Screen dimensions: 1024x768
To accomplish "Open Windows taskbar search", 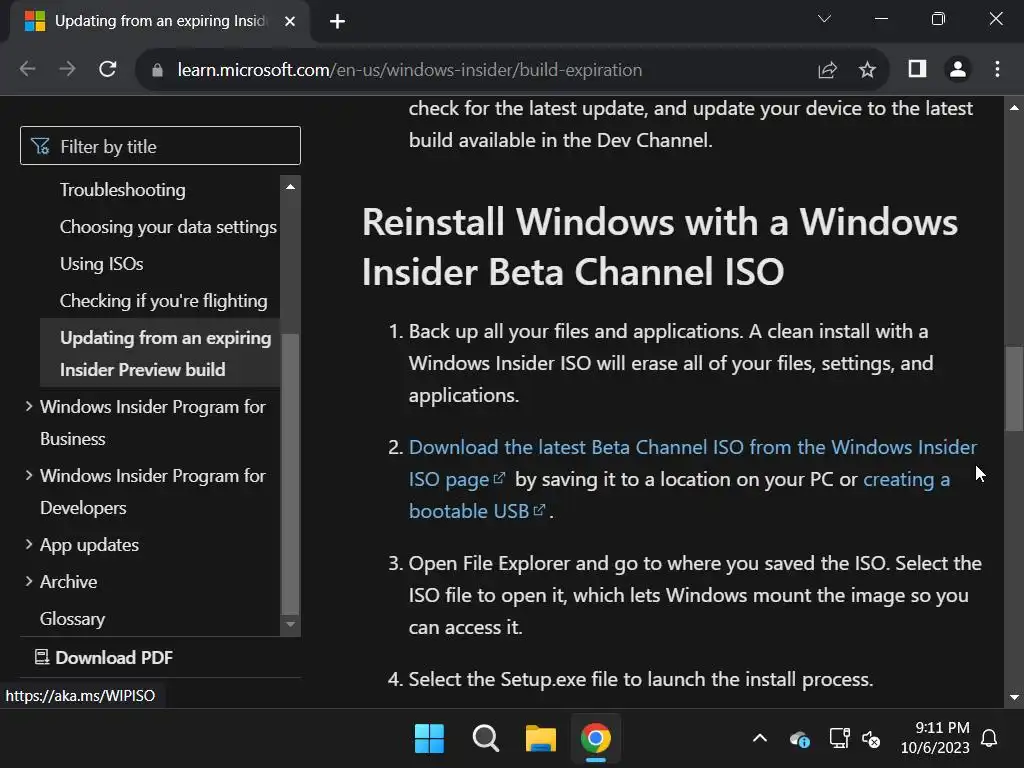I will pyautogui.click(x=485, y=739).
